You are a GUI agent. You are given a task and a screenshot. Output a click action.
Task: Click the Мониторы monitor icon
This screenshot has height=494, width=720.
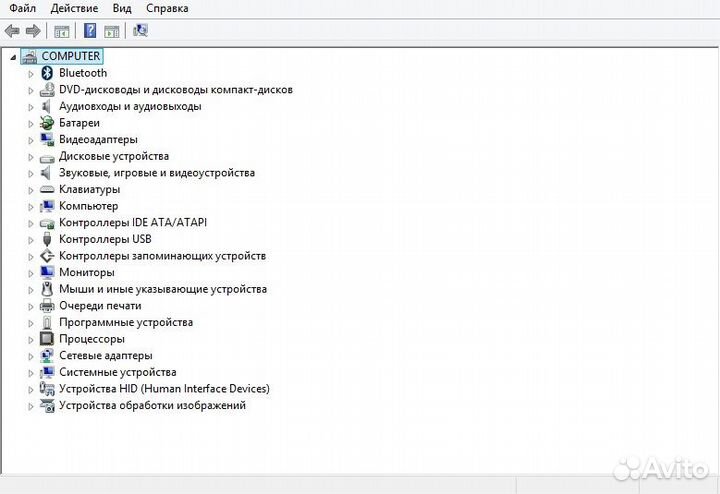[x=47, y=273]
